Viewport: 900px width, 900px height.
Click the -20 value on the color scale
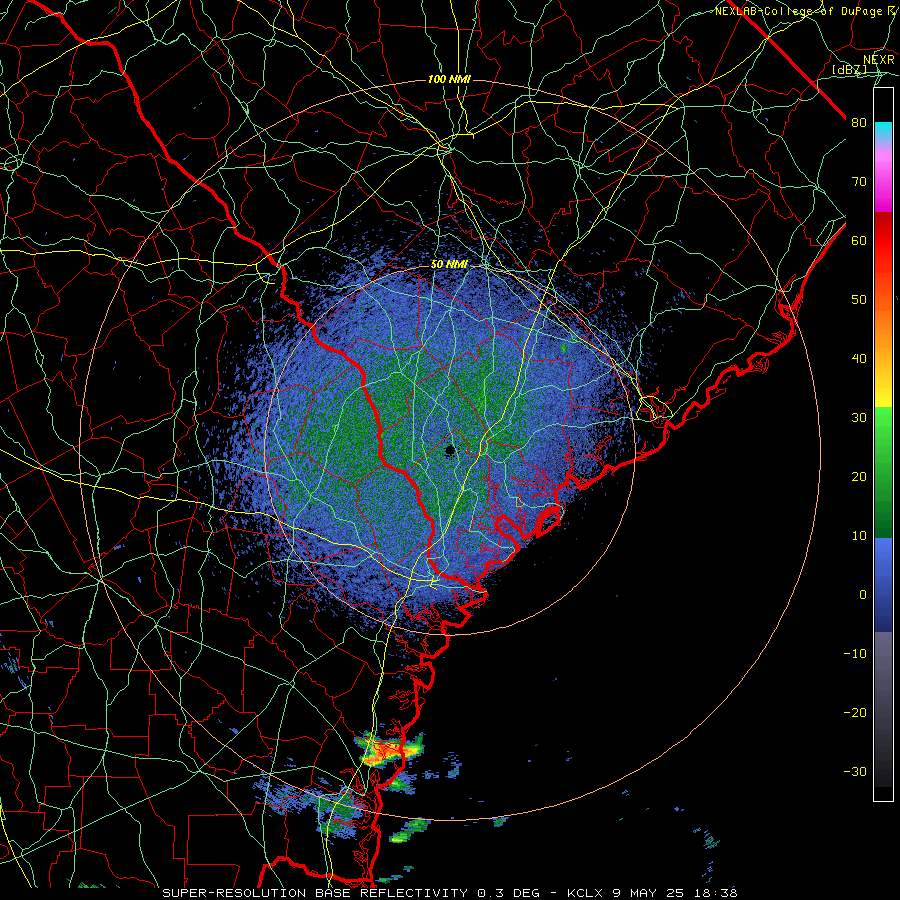(855, 712)
